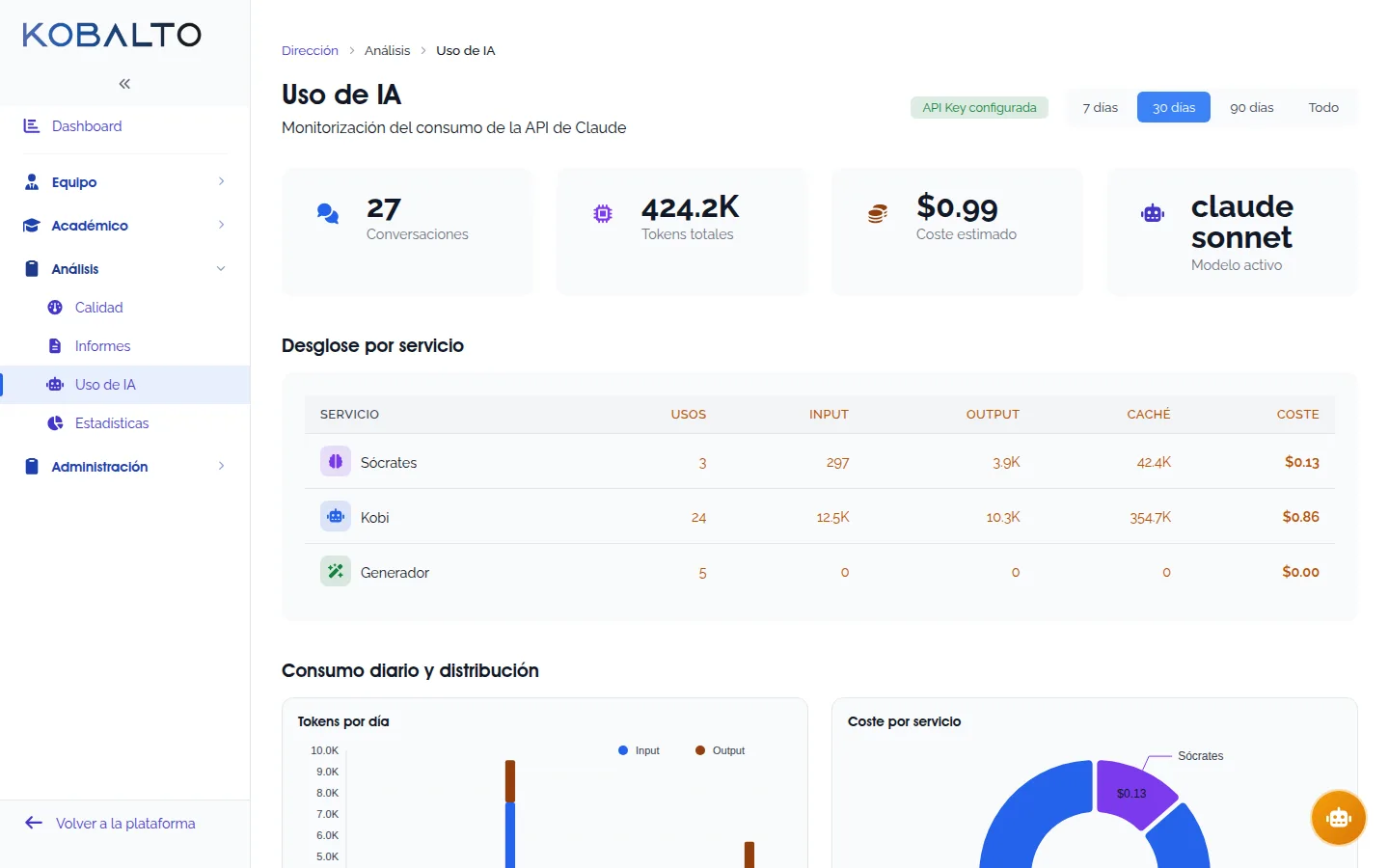The height and width of the screenshot is (868, 1389).
Task: Click the back arrow icon beside Volver a la plataforma
Action: point(34,823)
